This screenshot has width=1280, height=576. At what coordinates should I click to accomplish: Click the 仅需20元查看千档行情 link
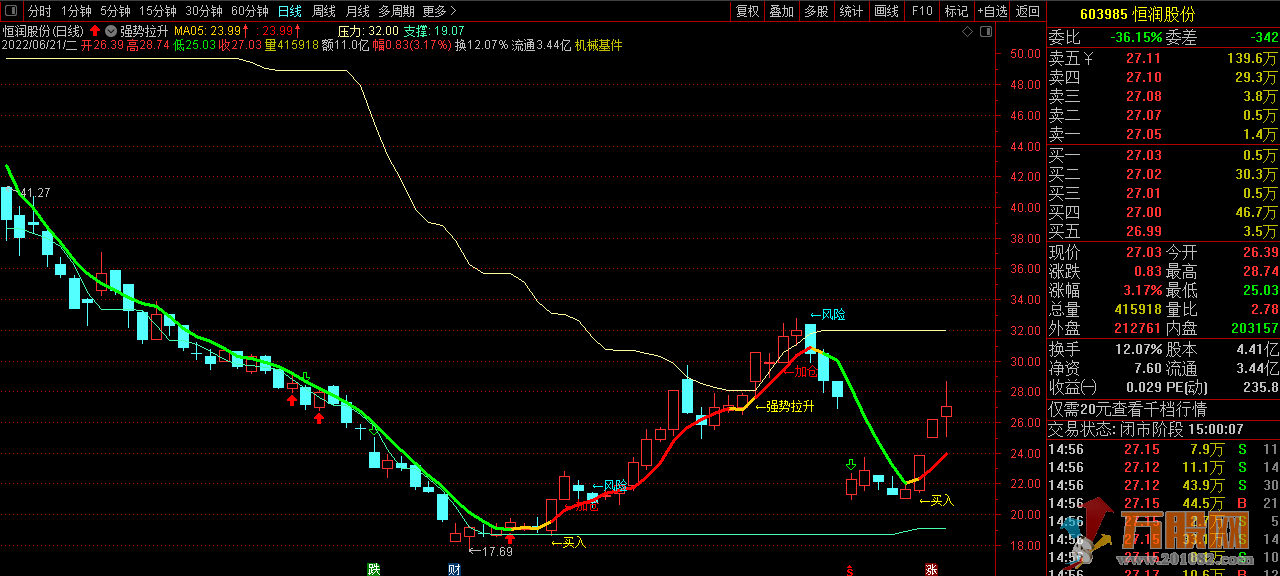pos(1127,409)
